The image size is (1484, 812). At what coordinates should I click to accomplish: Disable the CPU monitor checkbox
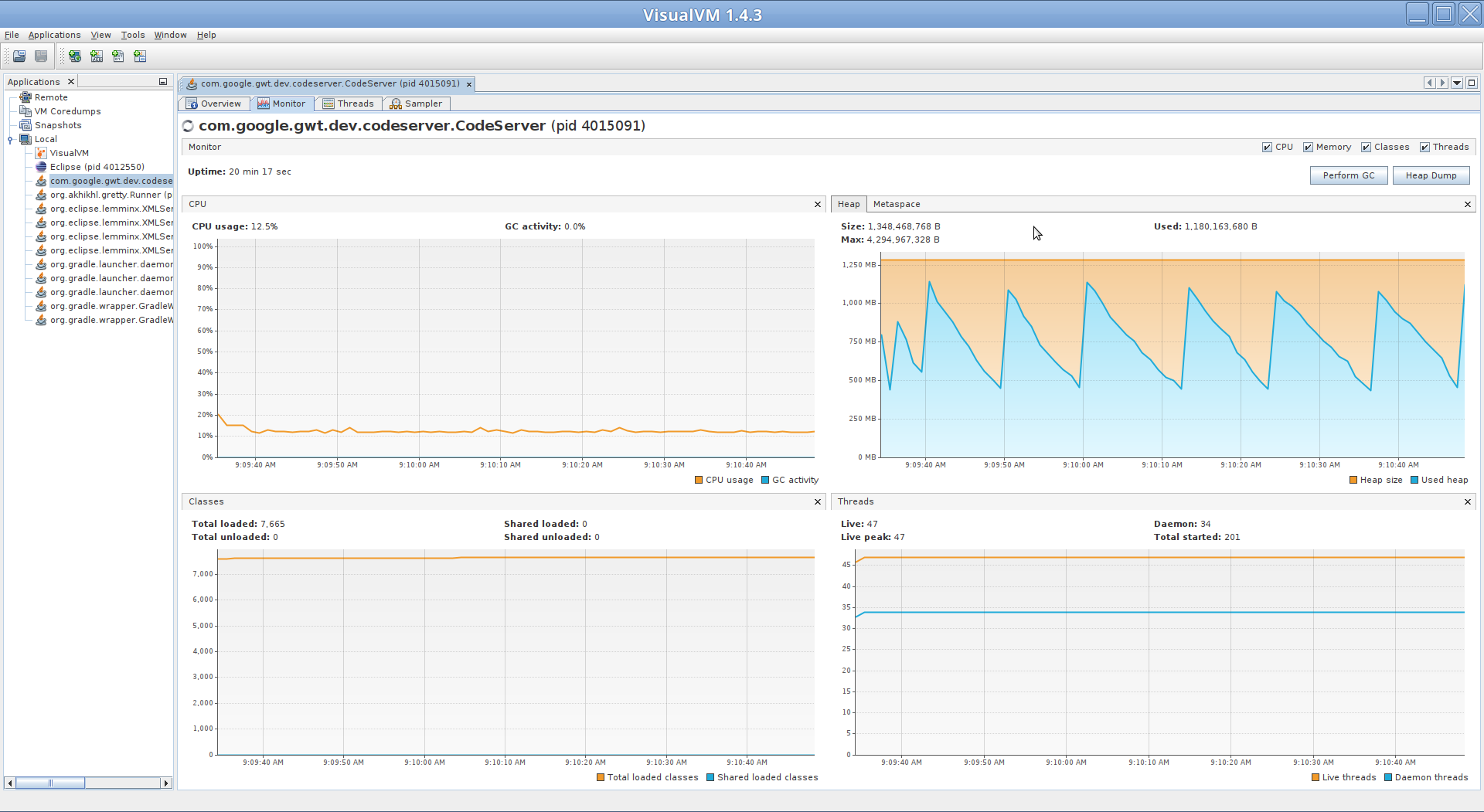coord(1268,147)
